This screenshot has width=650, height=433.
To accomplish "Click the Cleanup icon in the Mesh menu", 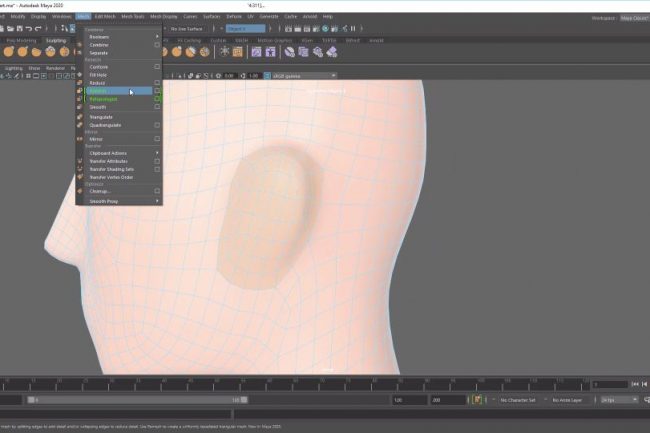I will tap(80, 190).
